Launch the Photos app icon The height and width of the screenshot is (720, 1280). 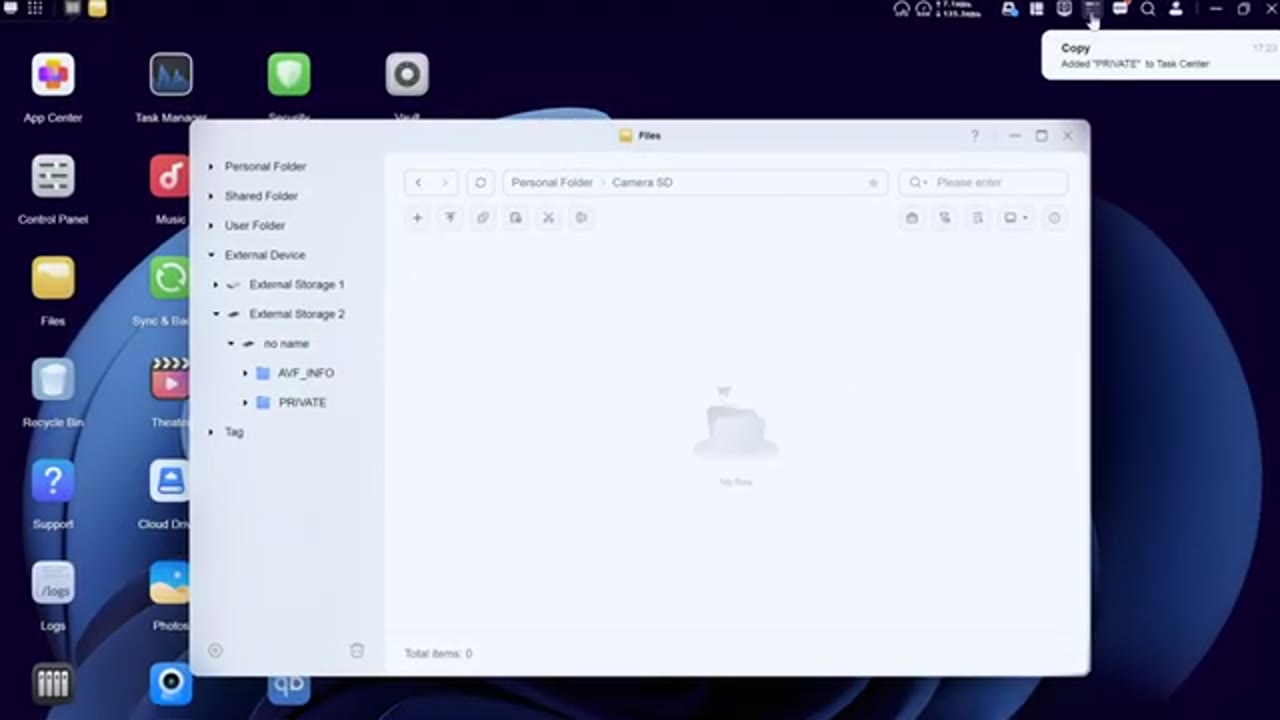tap(170, 584)
